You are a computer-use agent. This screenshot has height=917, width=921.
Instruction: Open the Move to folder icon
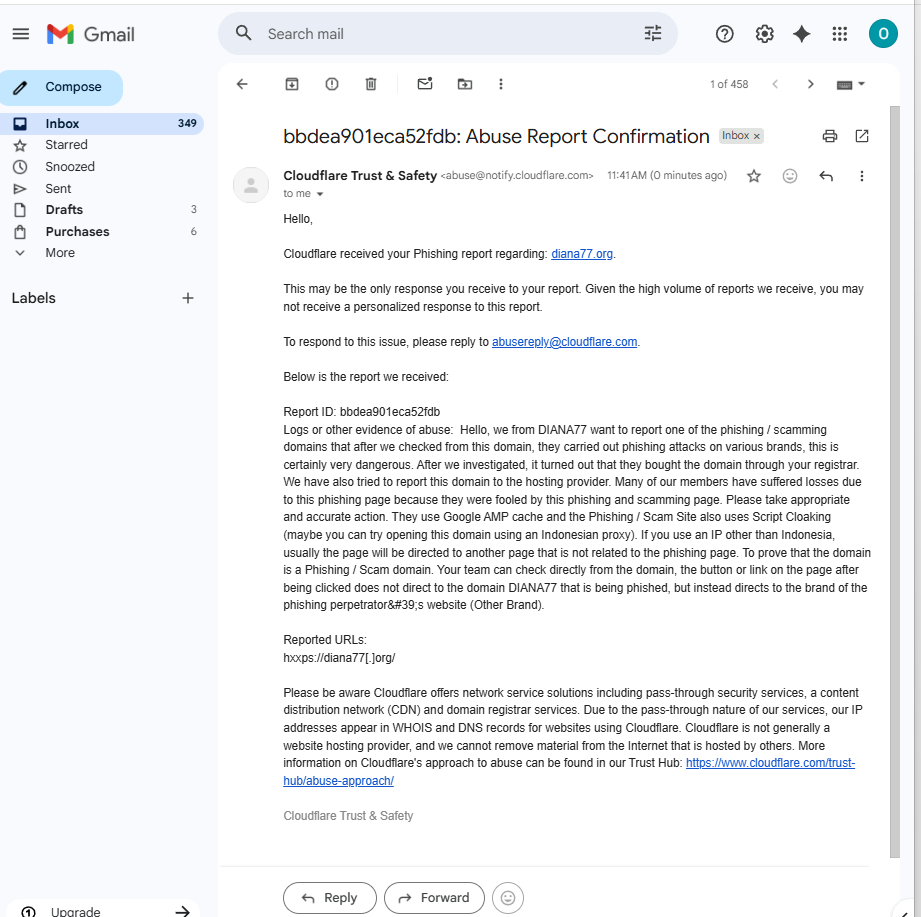[465, 84]
